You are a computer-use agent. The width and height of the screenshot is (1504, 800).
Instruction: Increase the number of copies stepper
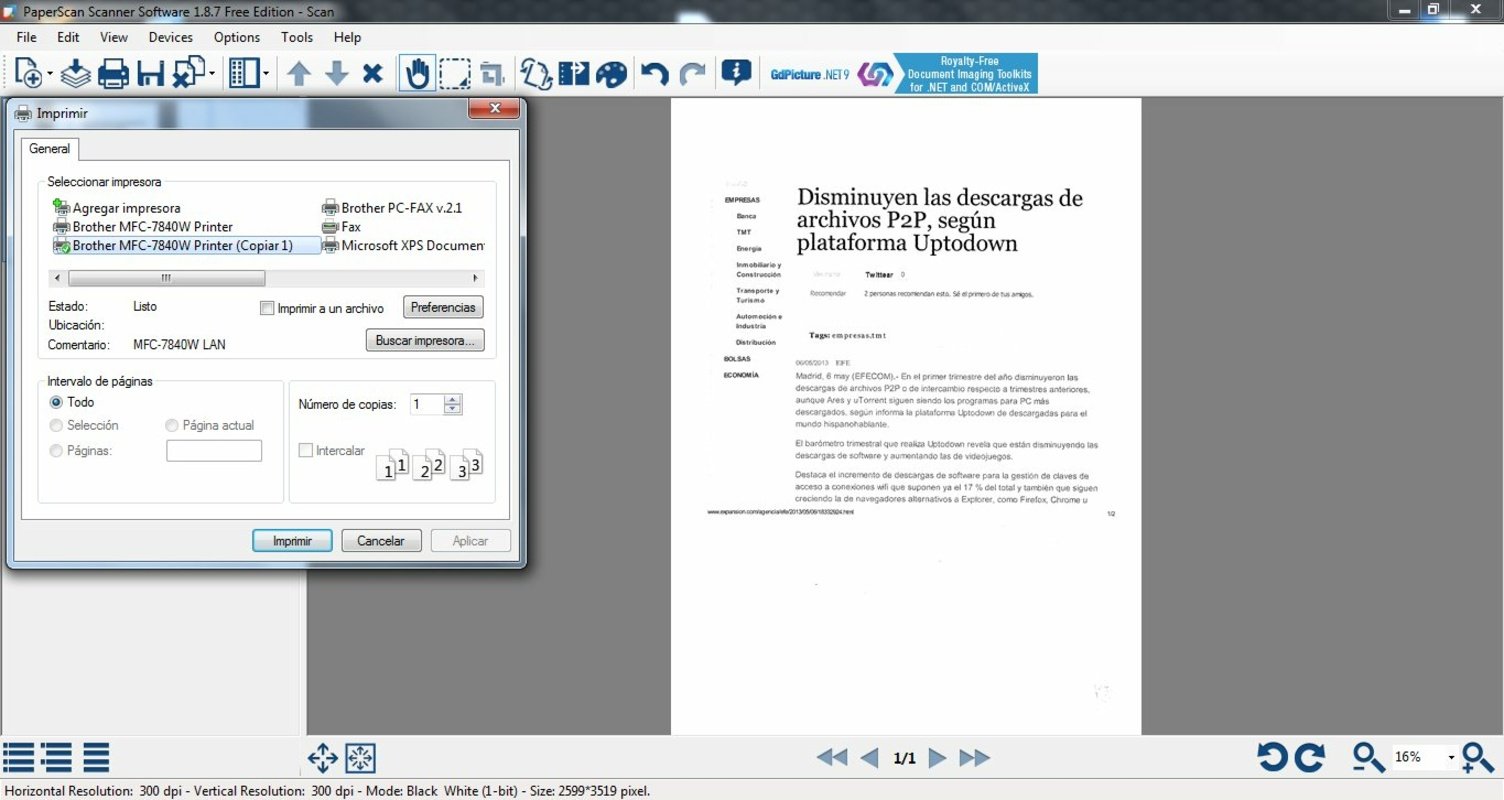tap(453, 400)
